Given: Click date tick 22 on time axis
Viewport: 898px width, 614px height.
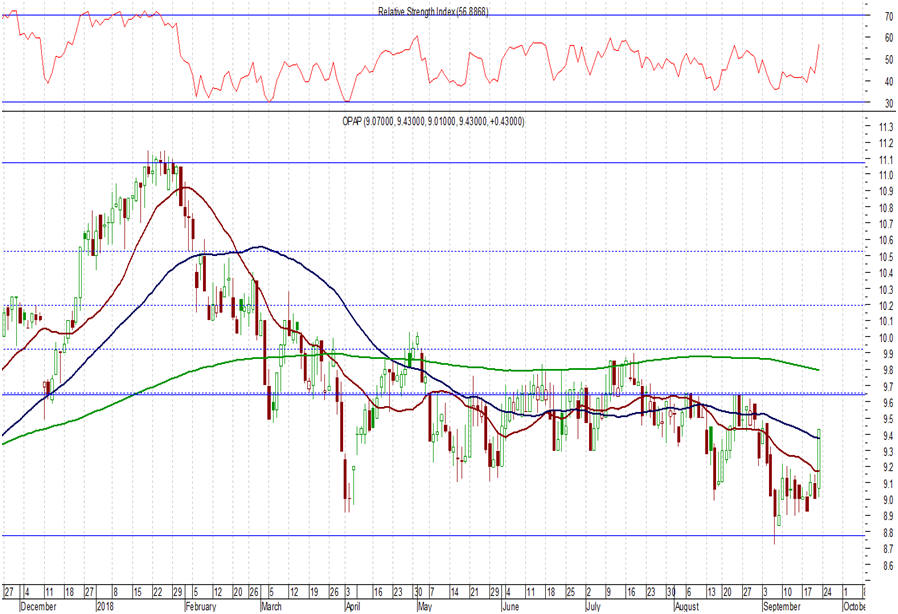Looking at the screenshot, I should coord(157,592).
